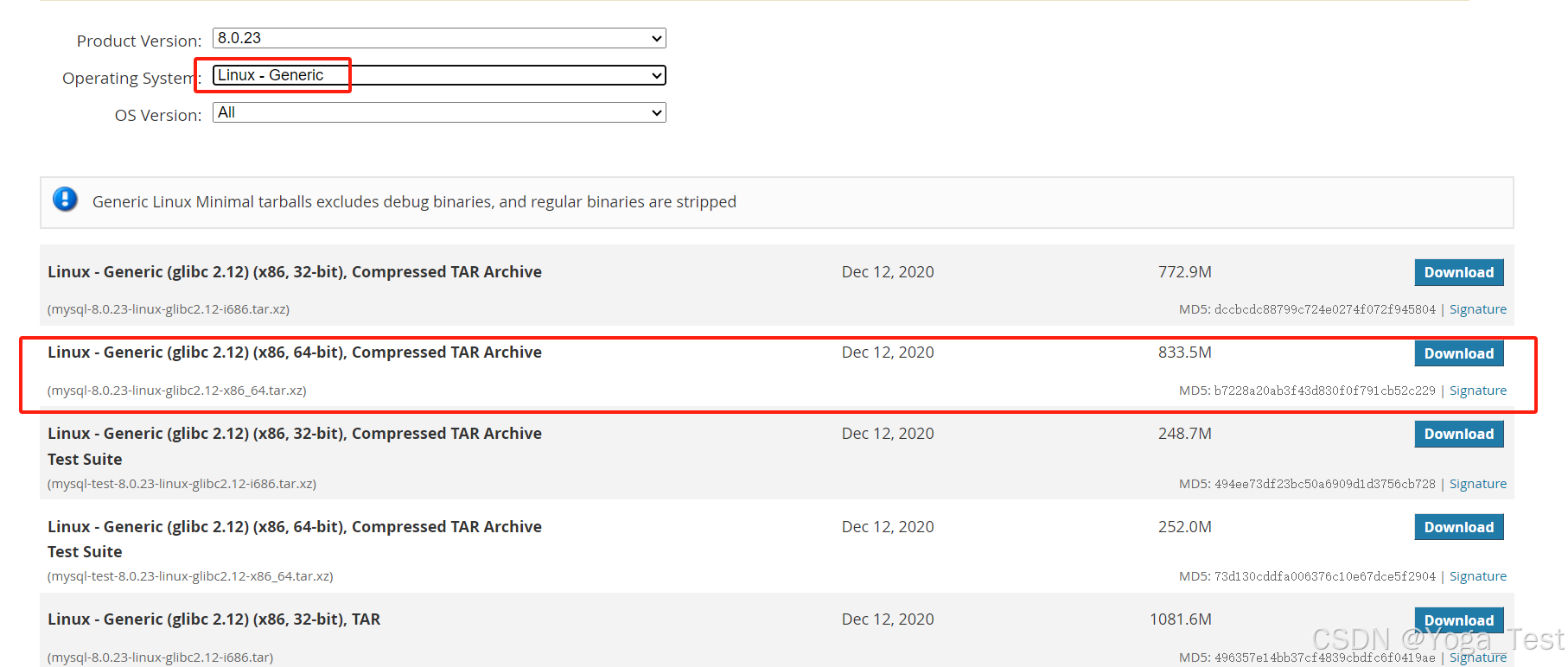Click the 64-bit Compressed TAR Archive title
This screenshot has width=1568, height=667.
pos(295,353)
